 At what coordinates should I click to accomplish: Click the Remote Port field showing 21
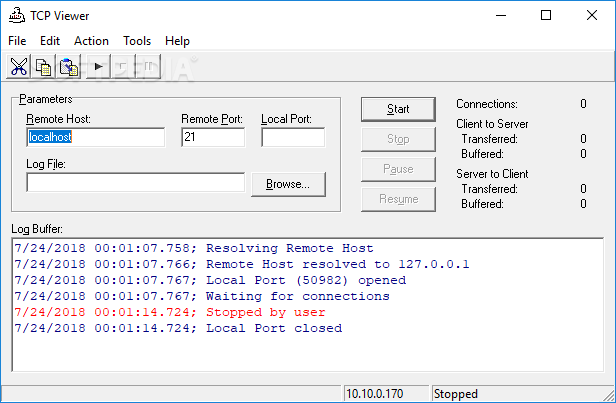coord(213,137)
